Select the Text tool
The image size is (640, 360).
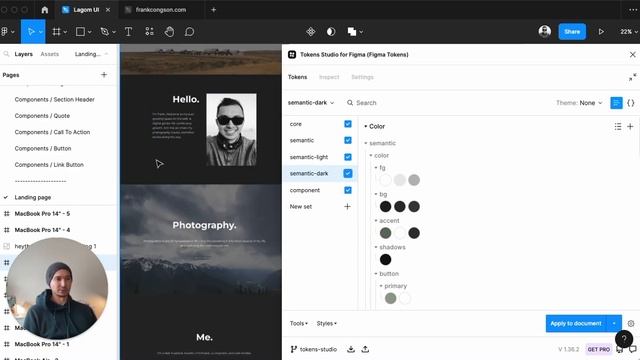[128, 31]
